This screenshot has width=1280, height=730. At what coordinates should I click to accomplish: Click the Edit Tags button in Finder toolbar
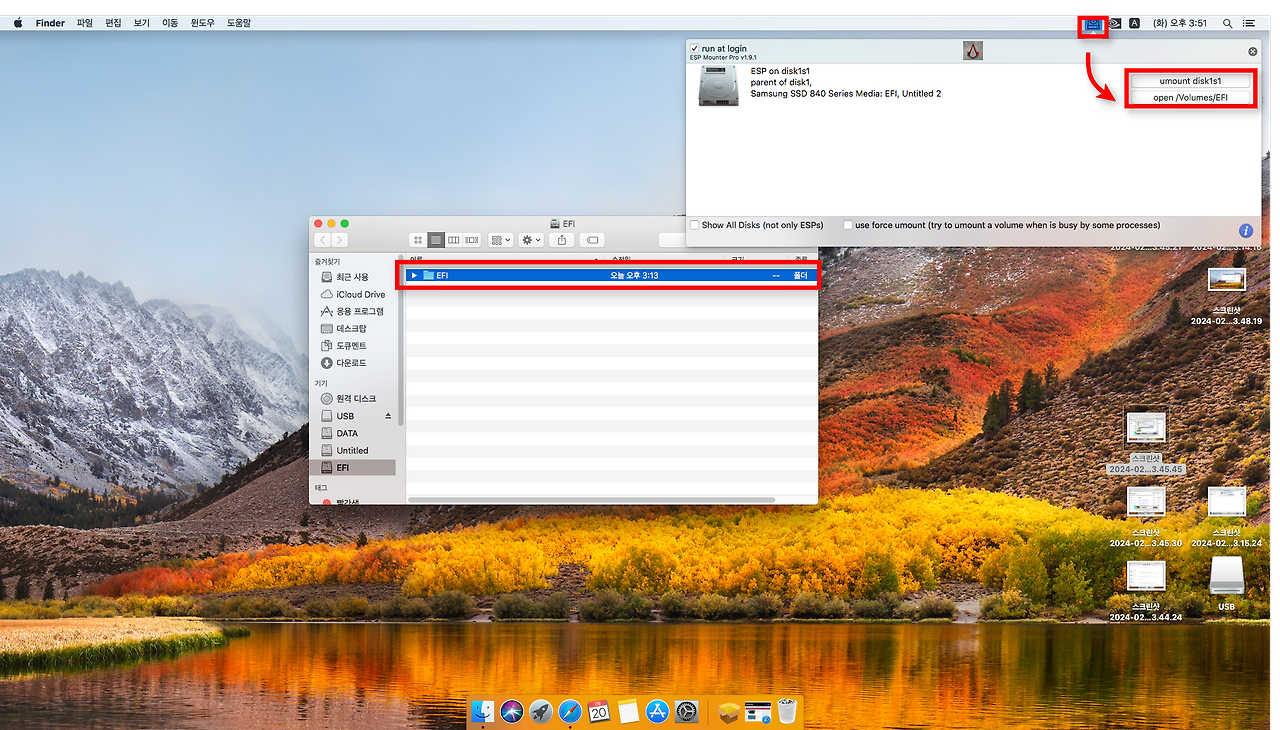point(592,240)
